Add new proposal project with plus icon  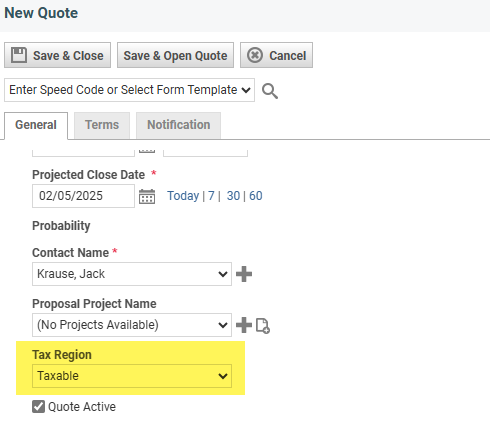click(244, 325)
